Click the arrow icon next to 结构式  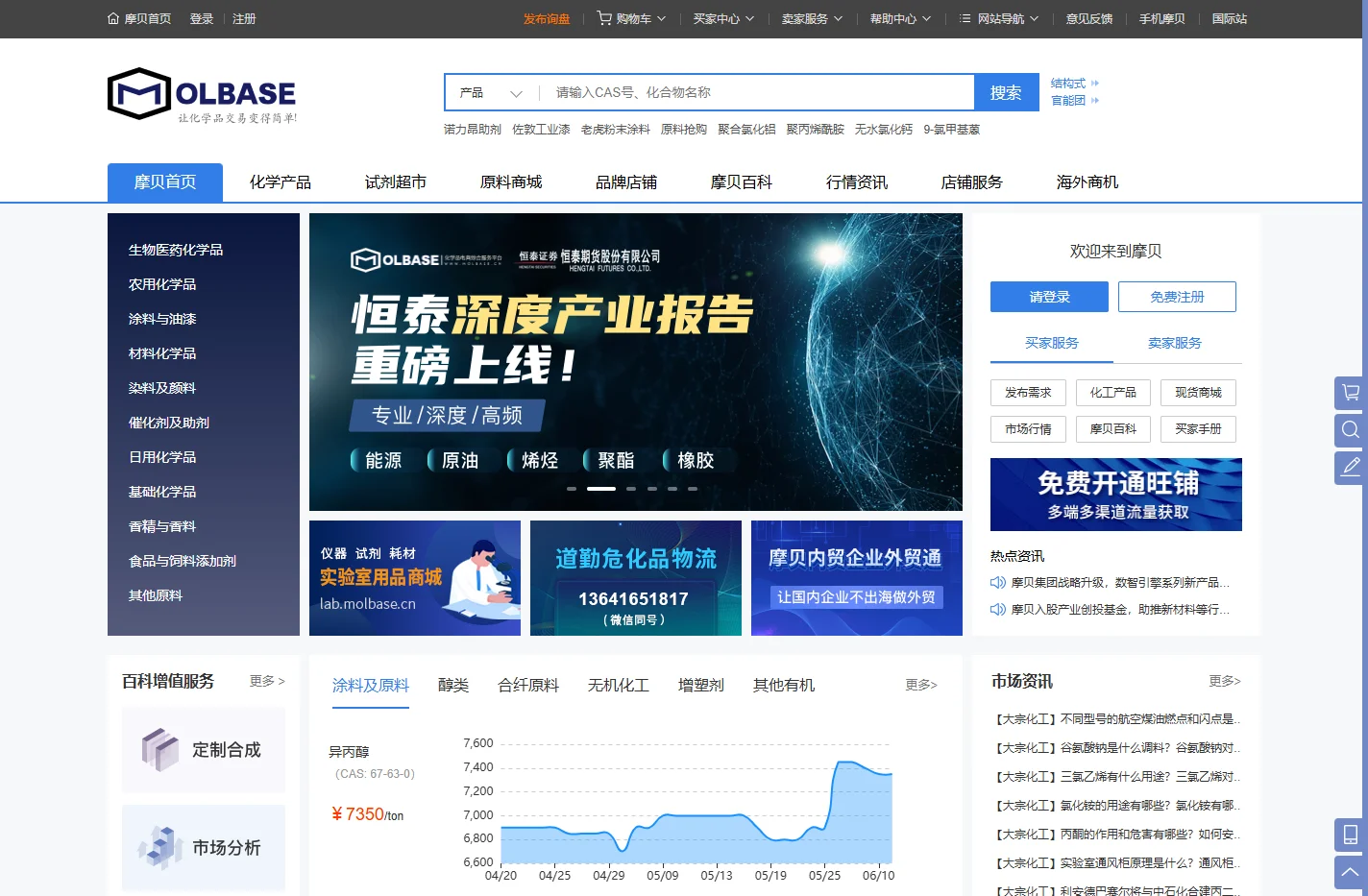tap(1095, 84)
